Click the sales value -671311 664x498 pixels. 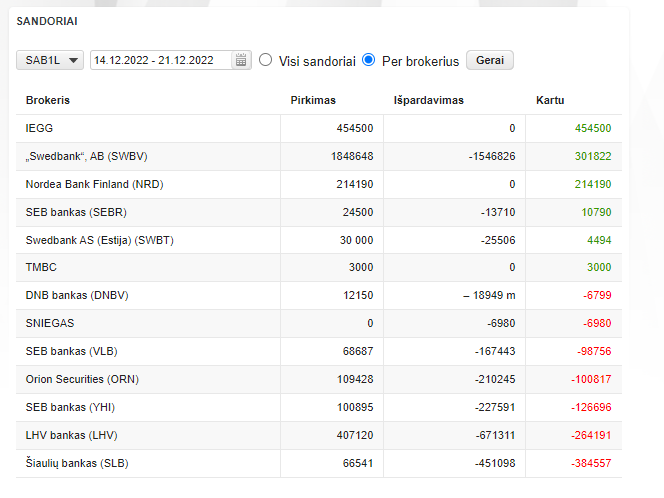pos(495,435)
